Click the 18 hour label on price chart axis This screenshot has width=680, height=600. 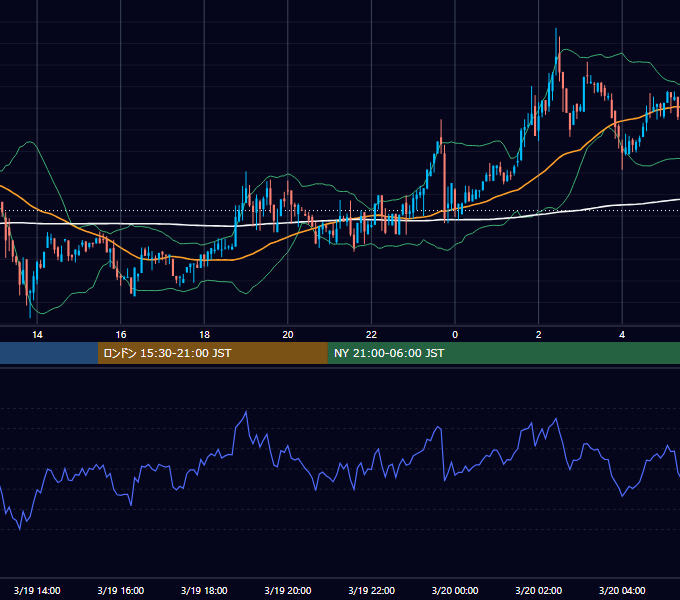204,335
